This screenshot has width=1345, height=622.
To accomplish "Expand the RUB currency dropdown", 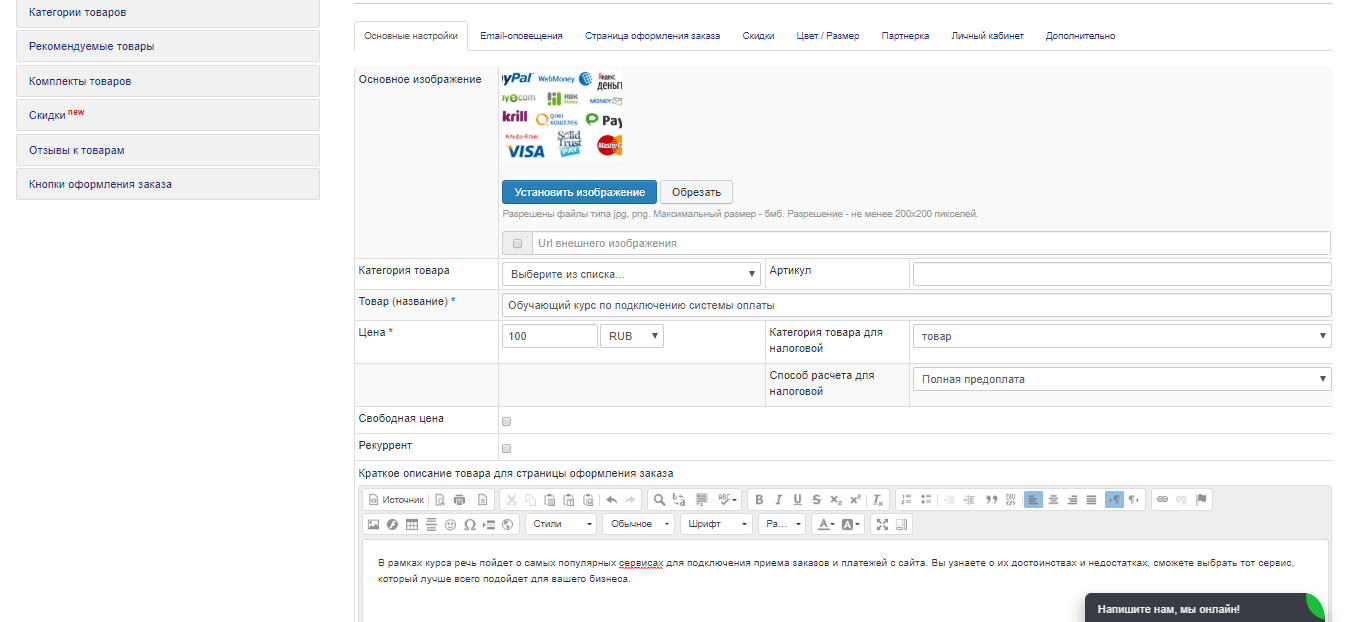I will tap(631, 336).
